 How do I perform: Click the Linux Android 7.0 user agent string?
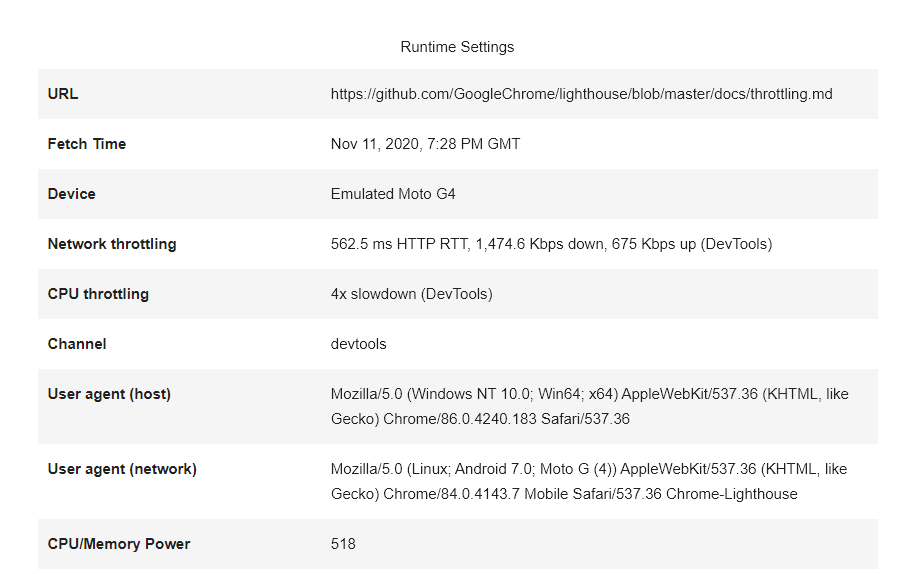pyautogui.click(x=589, y=481)
